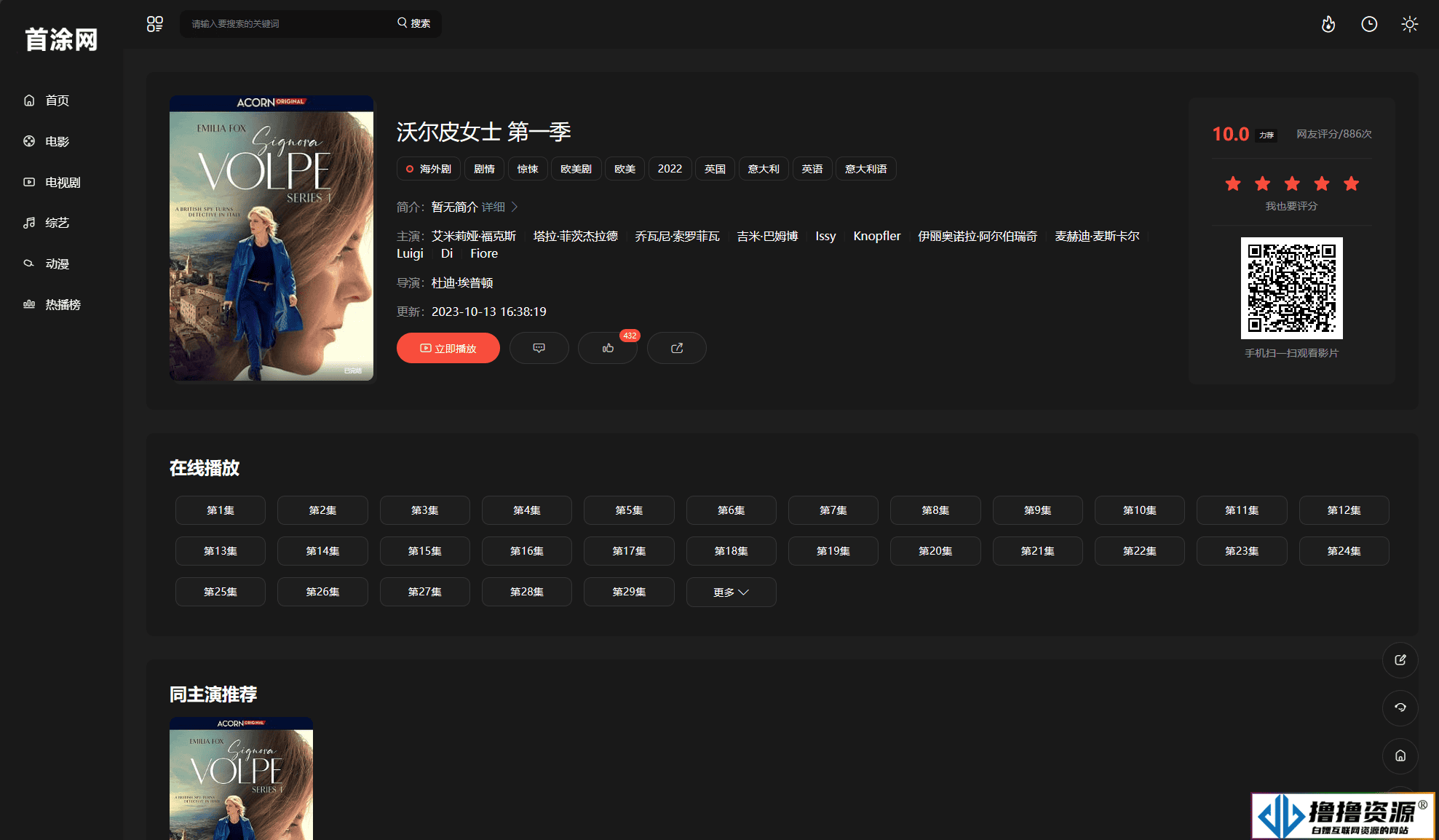
Task: Open 综艺 in the sidebar
Action: coord(47,223)
